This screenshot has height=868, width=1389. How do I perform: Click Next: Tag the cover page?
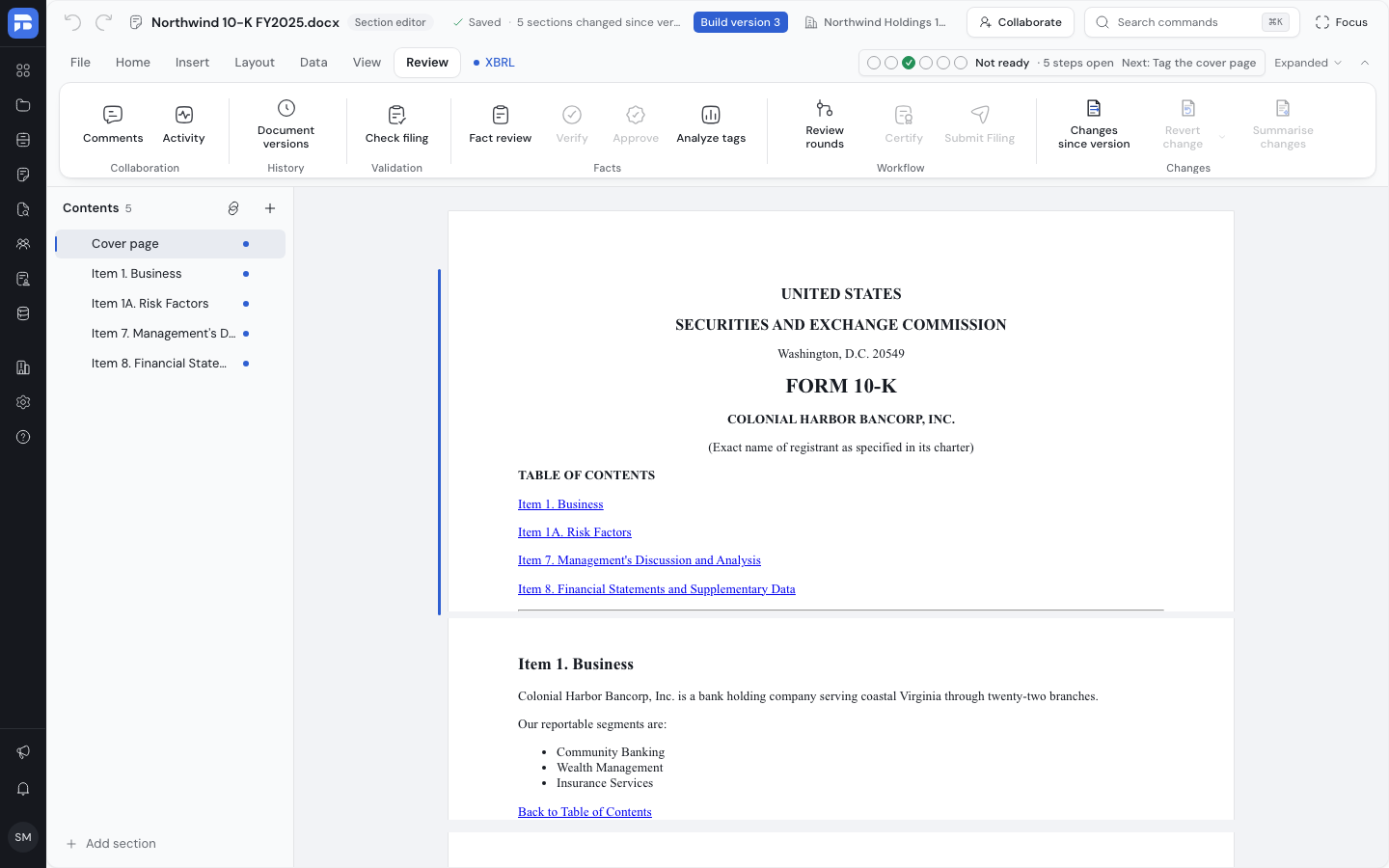(1188, 63)
